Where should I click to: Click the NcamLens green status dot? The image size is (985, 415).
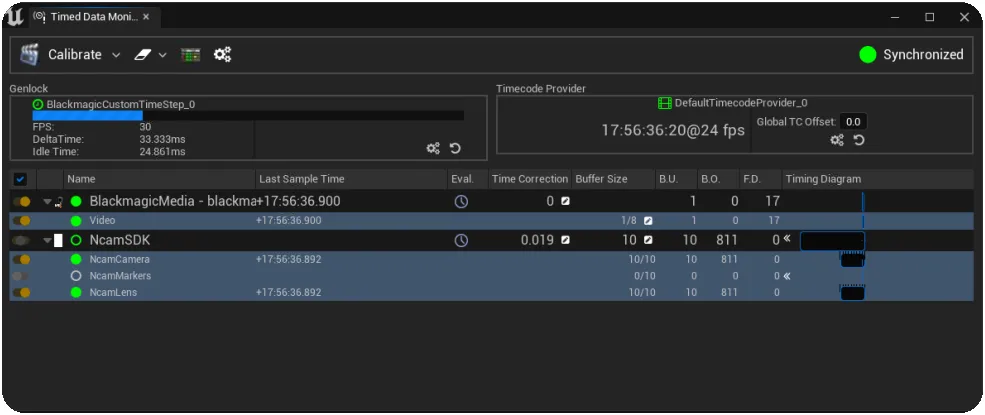coord(77,293)
